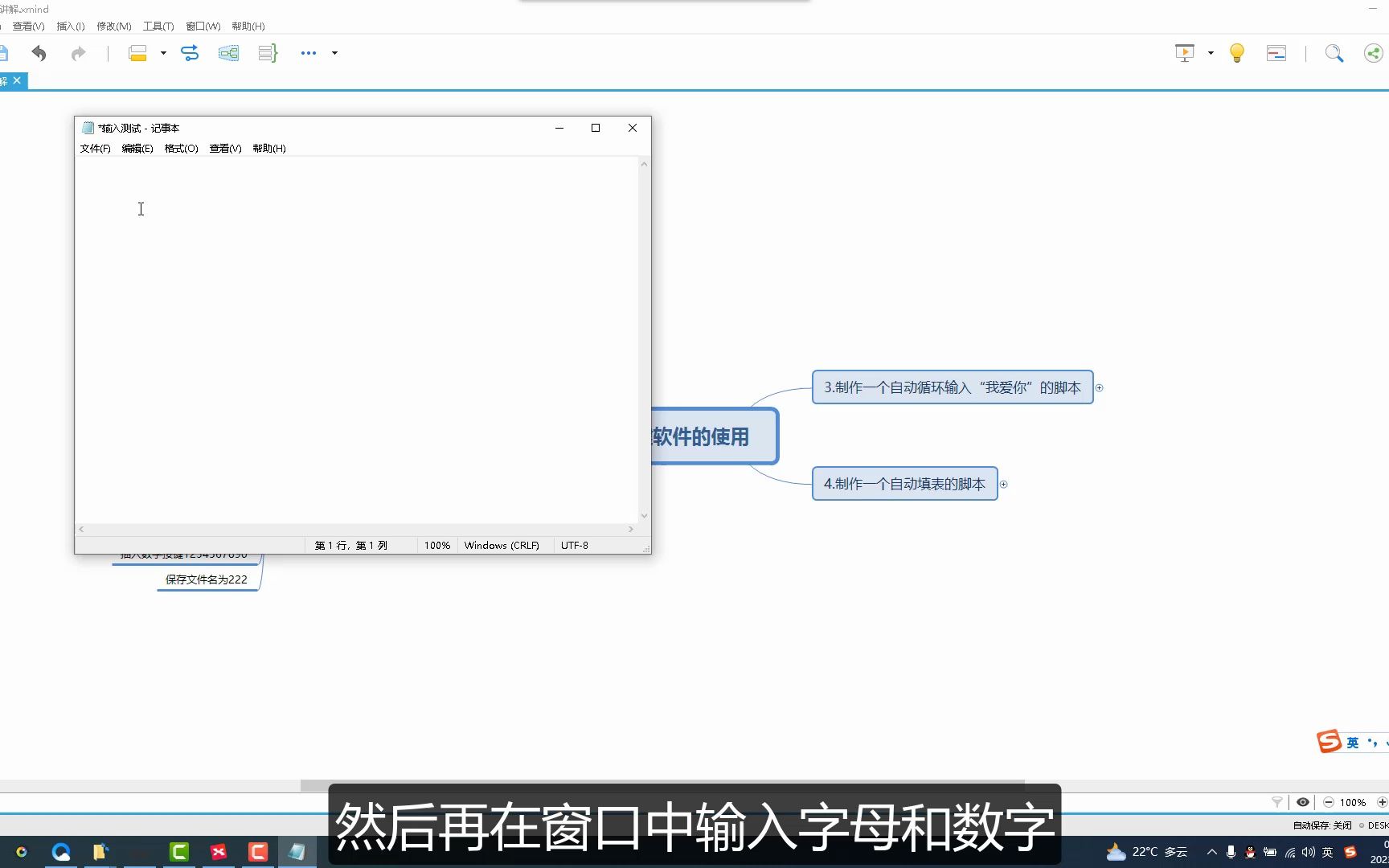Open the presentation mode dropdown arrow
1389x868 pixels.
click(1208, 53)
